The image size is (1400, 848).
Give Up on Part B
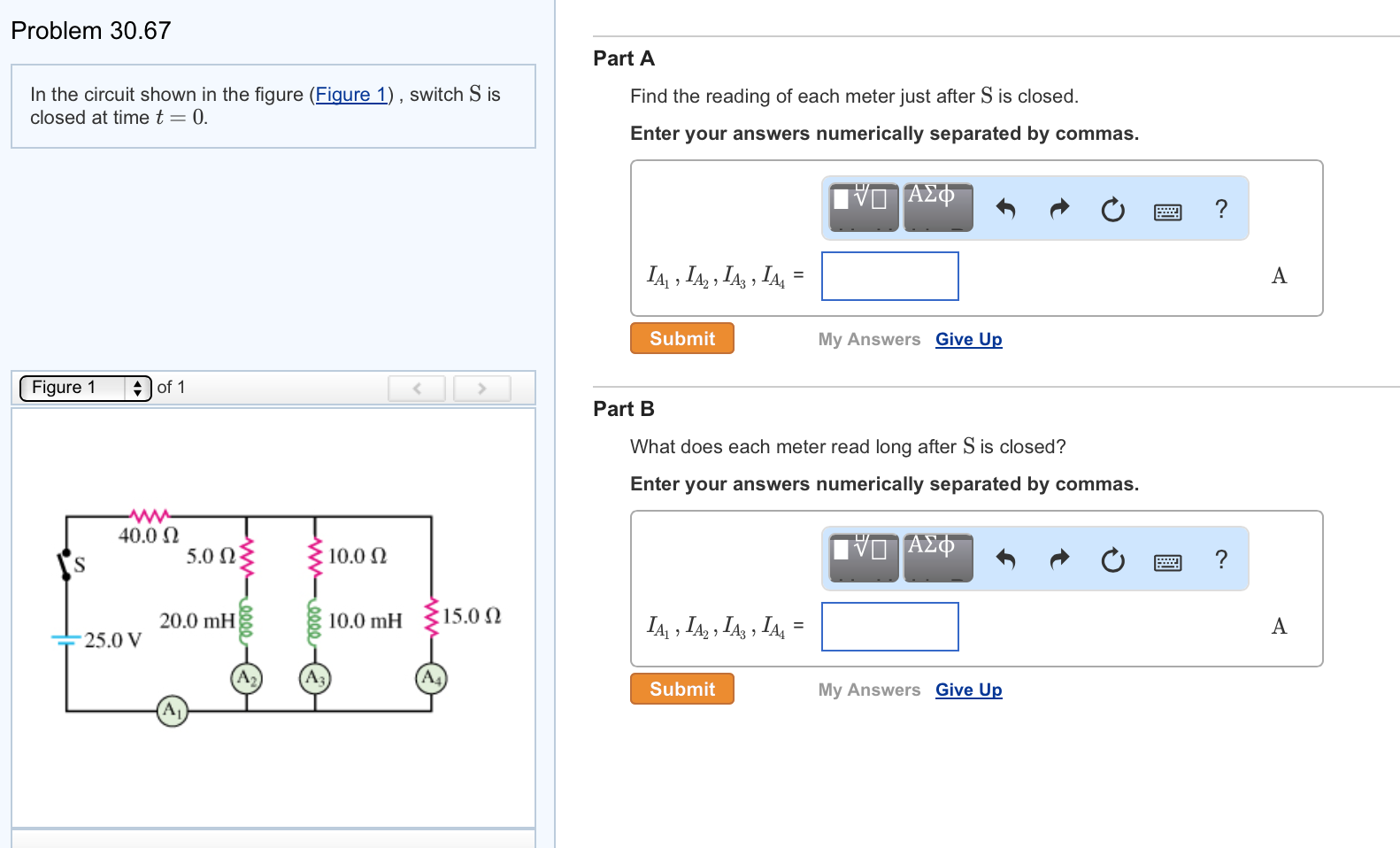[968, 690]
